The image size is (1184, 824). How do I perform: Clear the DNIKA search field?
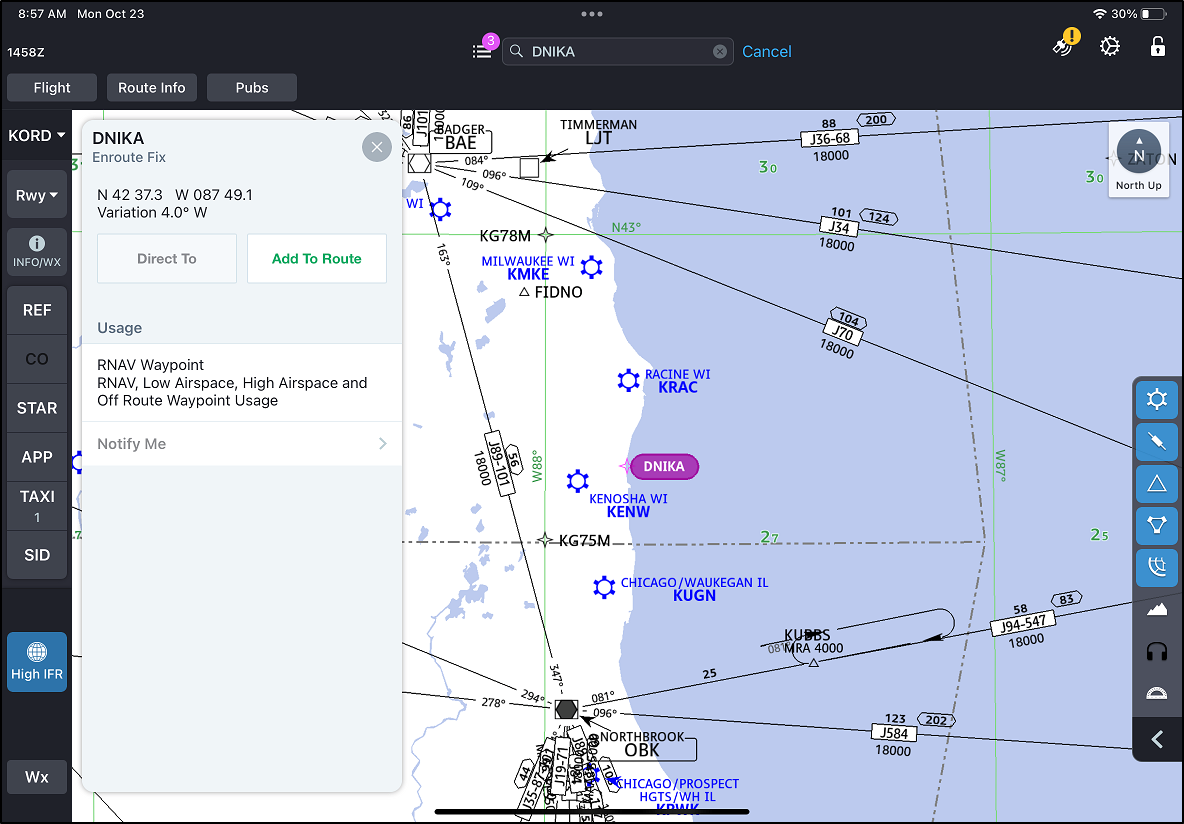[x=720, y=51]
